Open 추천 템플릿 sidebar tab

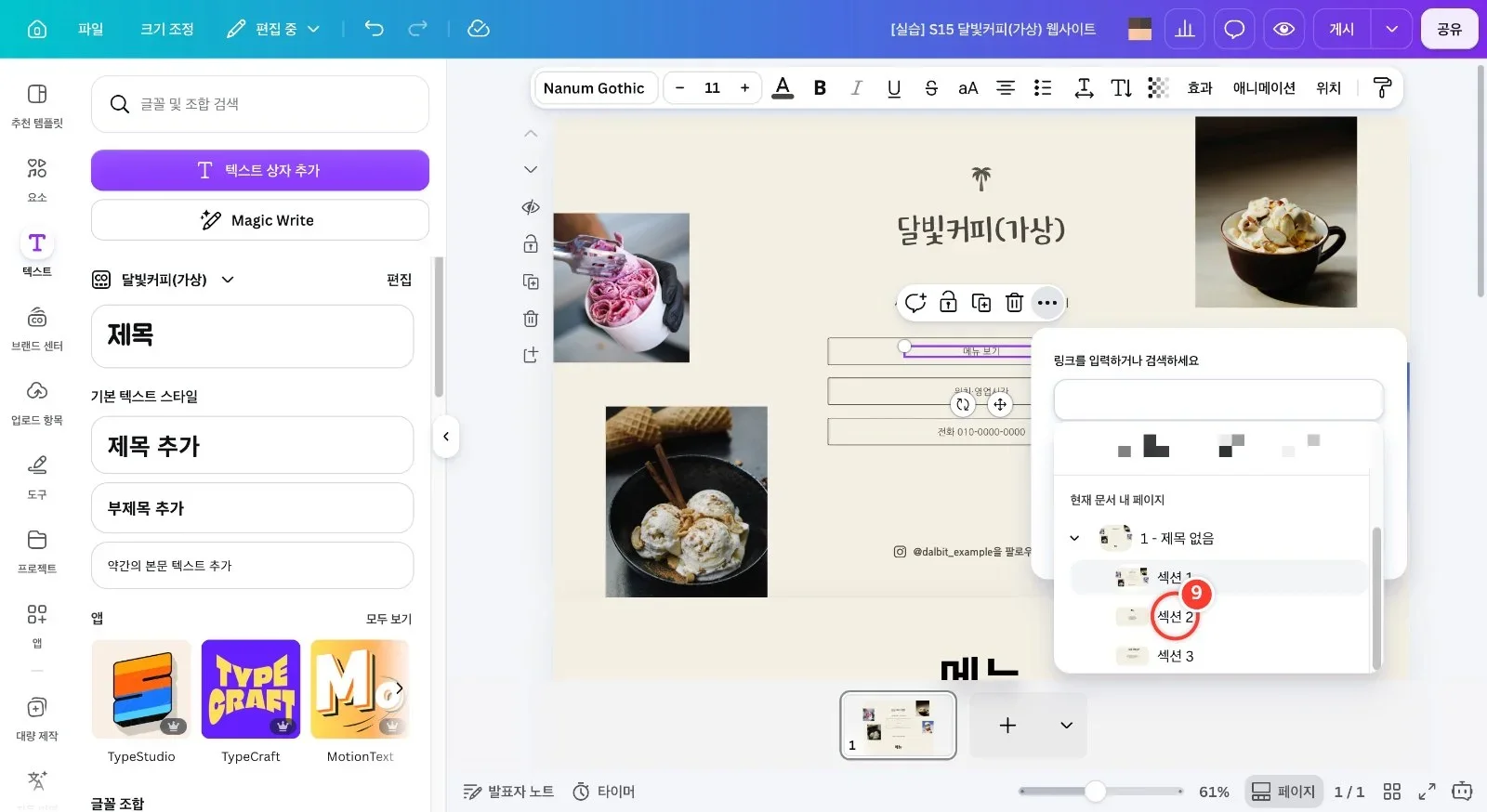(37, 105)
